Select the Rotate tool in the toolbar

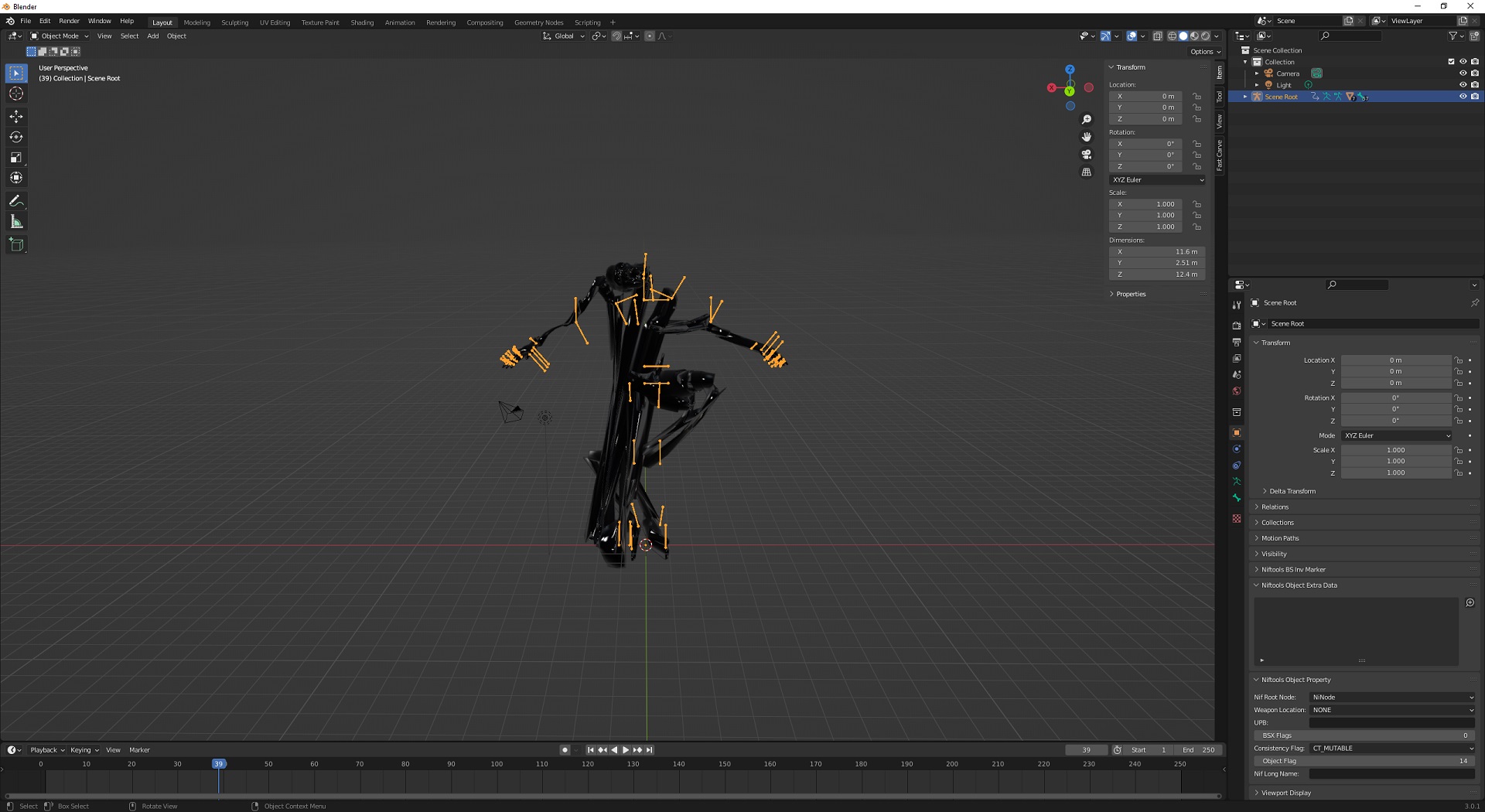[x=15, y=137]
